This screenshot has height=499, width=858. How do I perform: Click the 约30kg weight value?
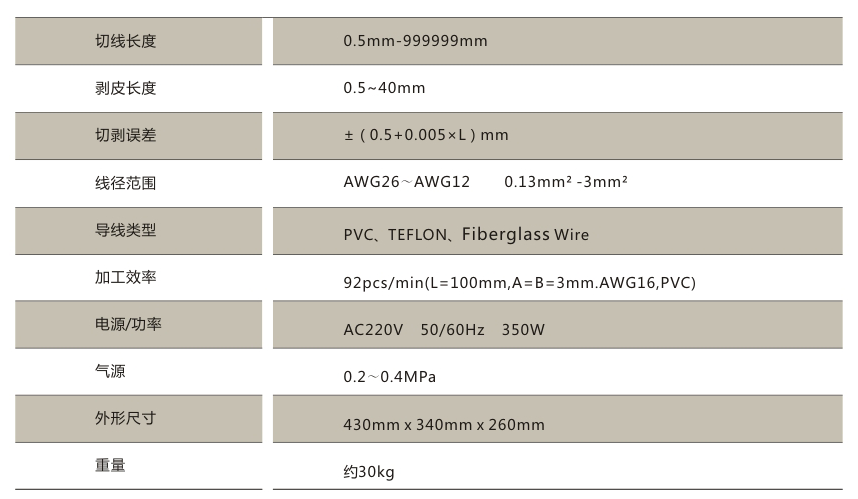pos(368,472)
